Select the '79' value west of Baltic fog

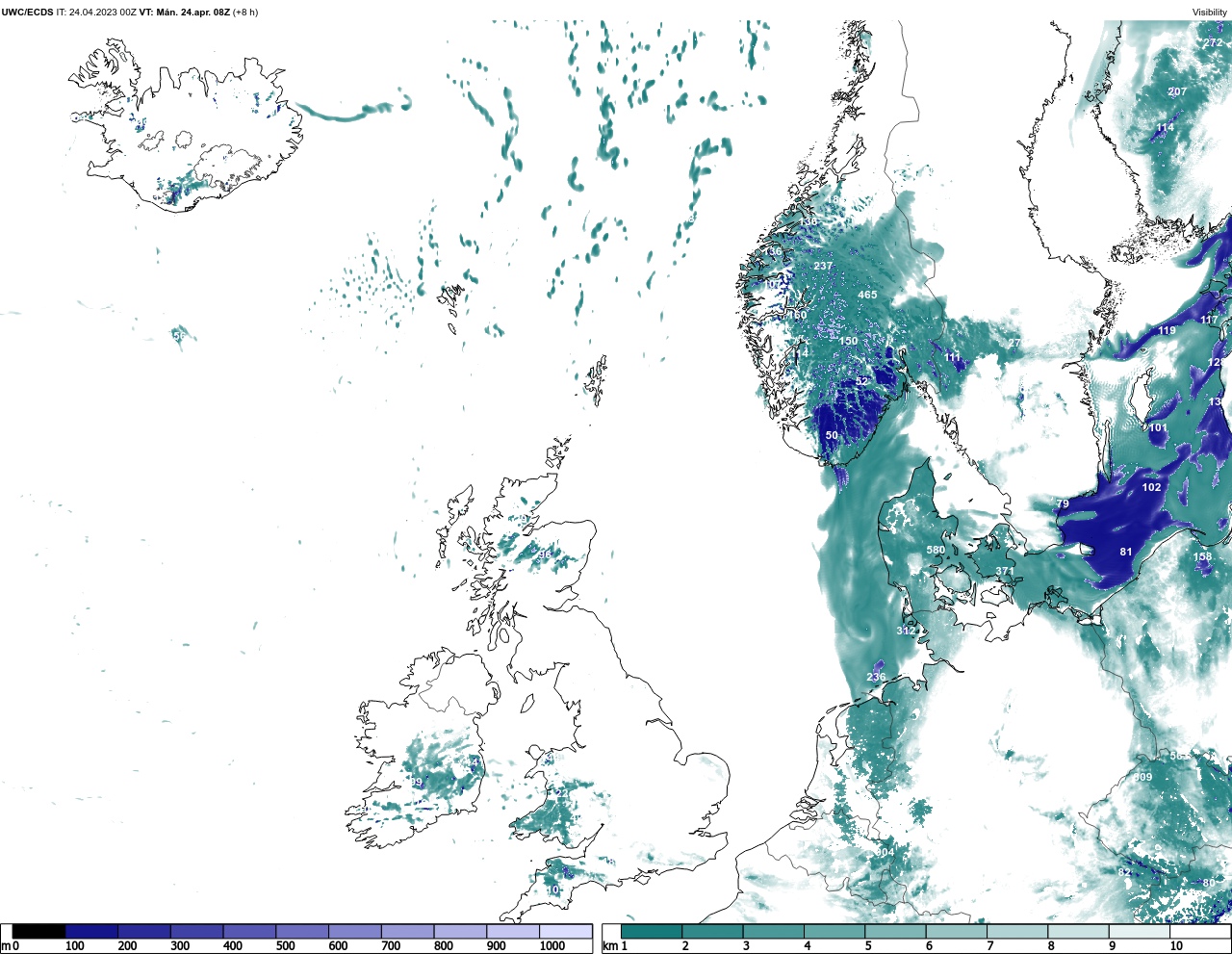1063,504
